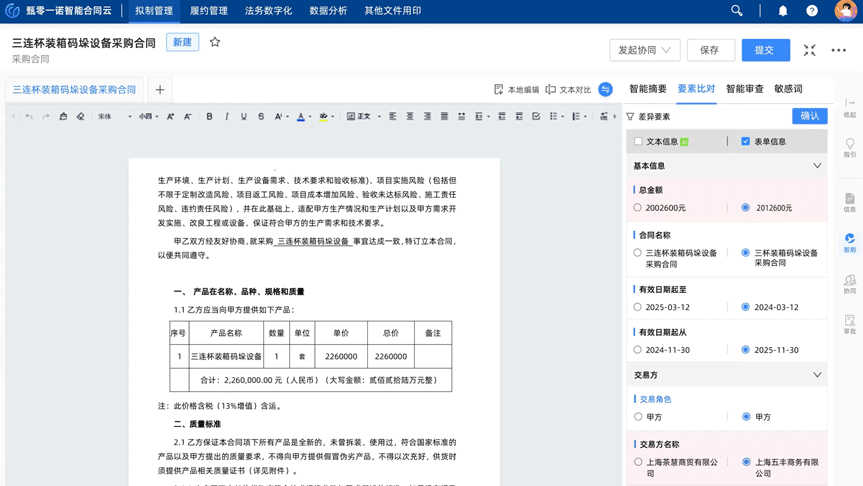Open user avatar menu

click(x=845, y=10)
